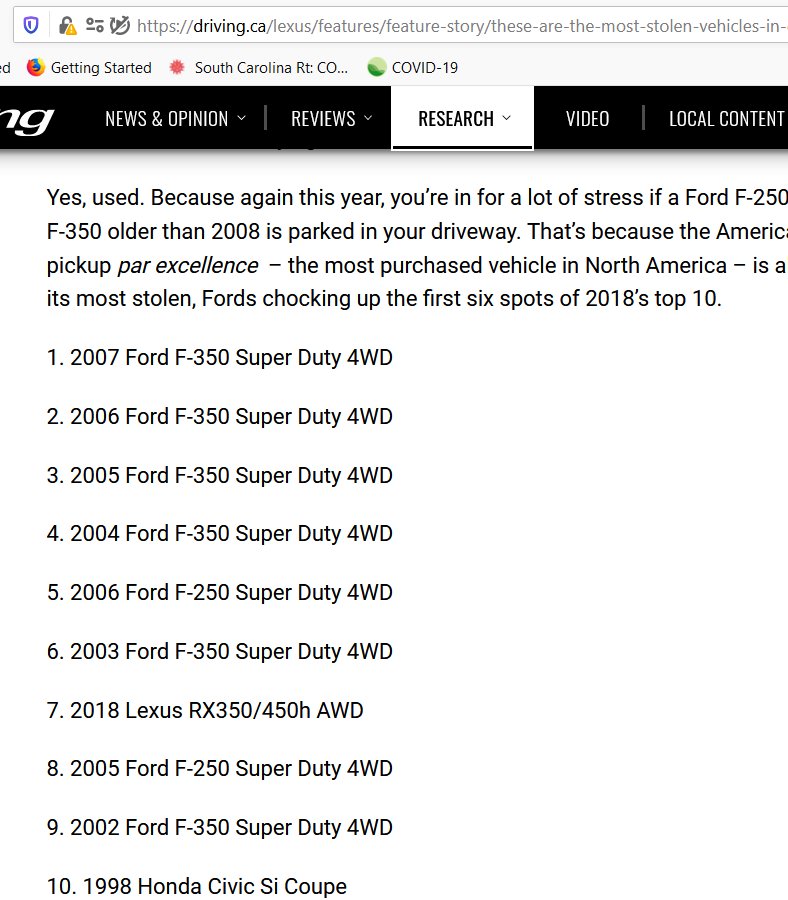788x900 pixels.
Task: Click the URL text in address bar
Action: click(x=462, y=26)
